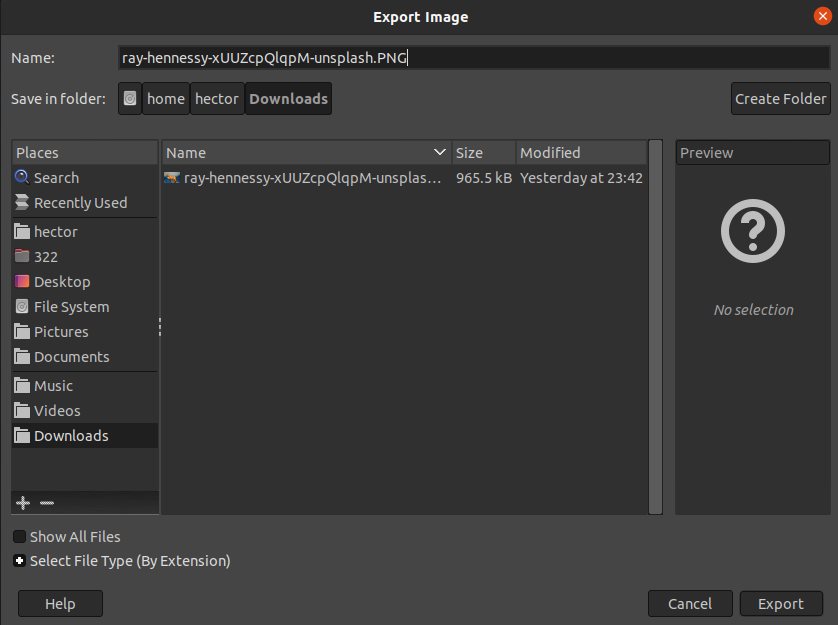This screenshot has width=838, height=625.
Task: Open the Pictures folder in Places
Action: 61,332
